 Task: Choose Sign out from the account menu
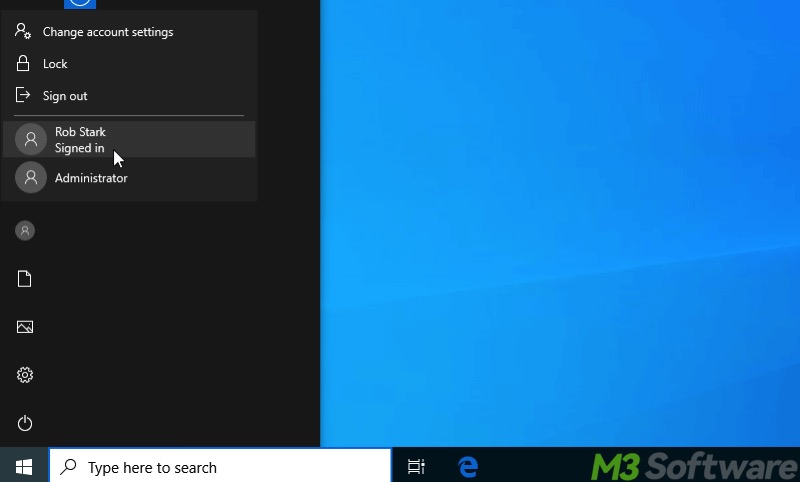[x=65, y=96]
